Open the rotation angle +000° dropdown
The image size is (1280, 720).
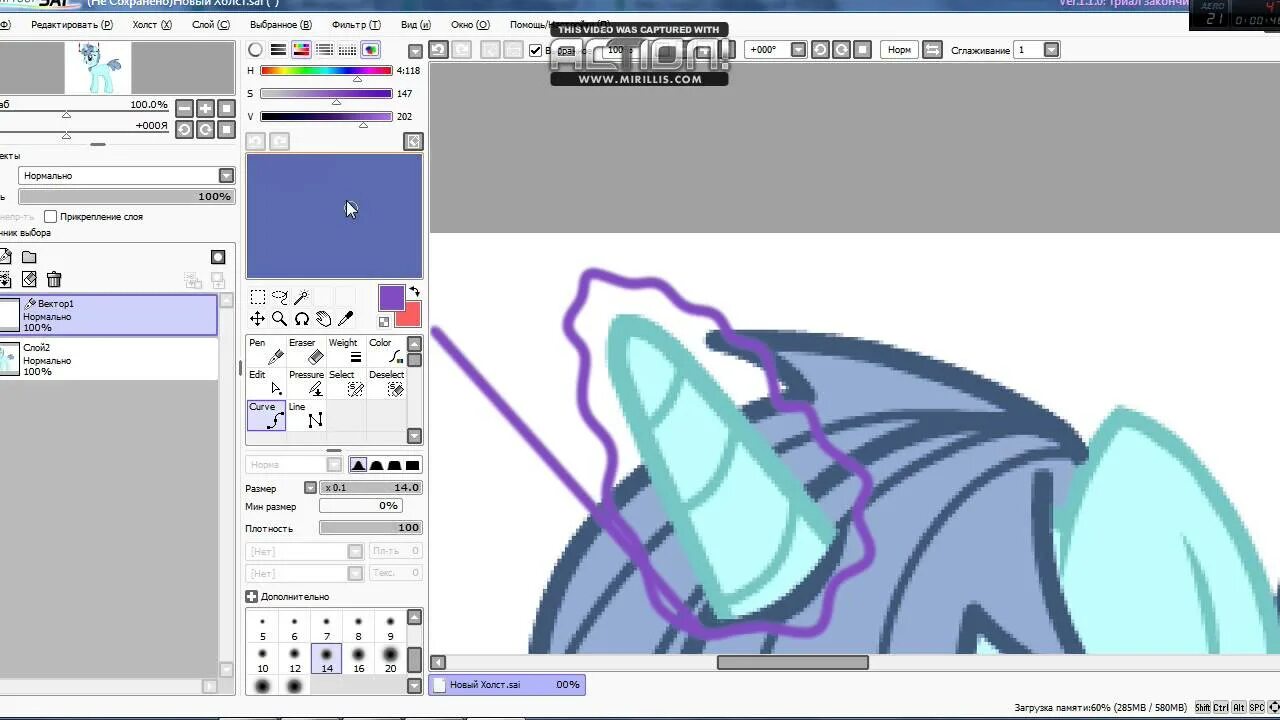798,49
